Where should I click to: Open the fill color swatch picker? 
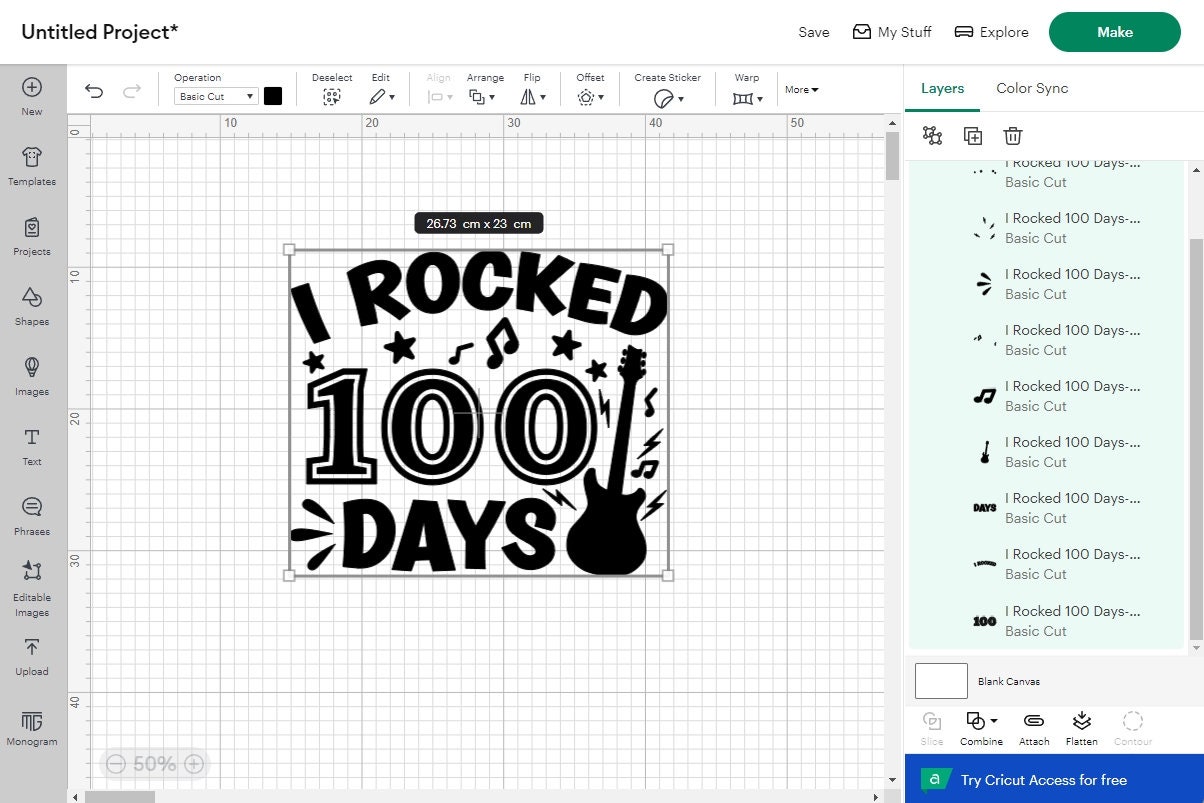click(273, 94)
